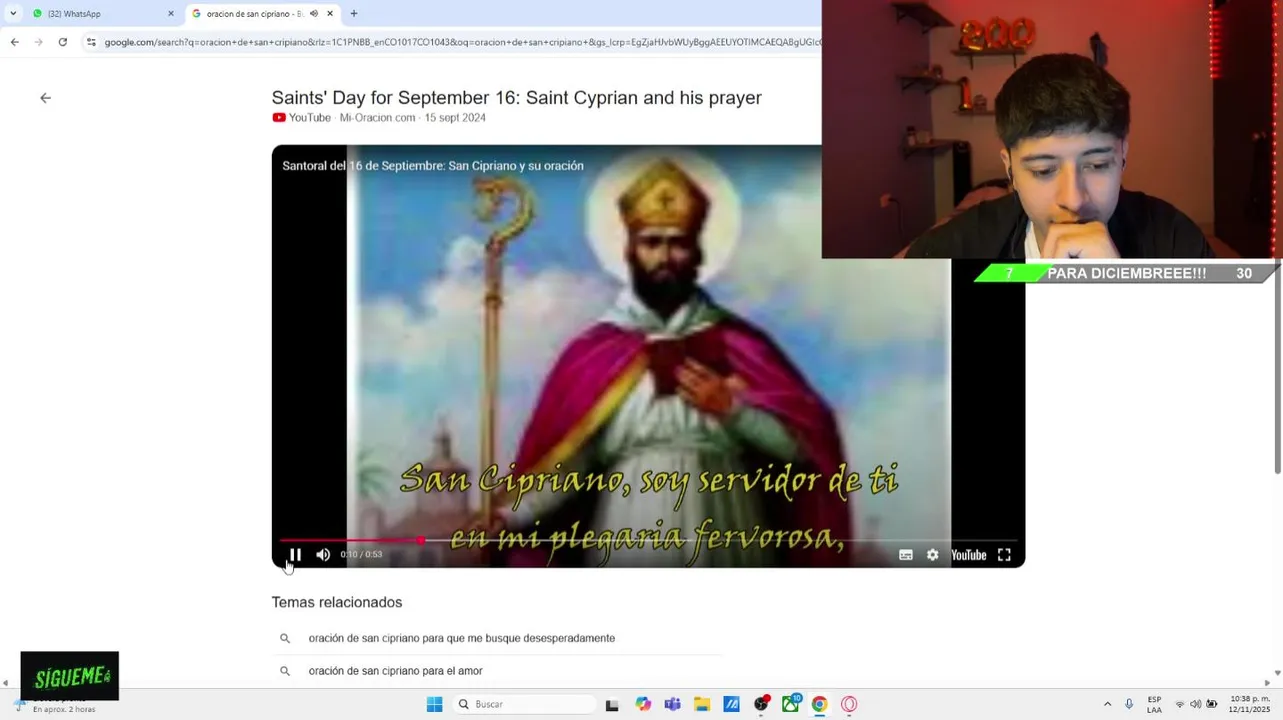Show hidden system tray icons
Screen dimensions: 1283x720
click(x=1107, y=704)
